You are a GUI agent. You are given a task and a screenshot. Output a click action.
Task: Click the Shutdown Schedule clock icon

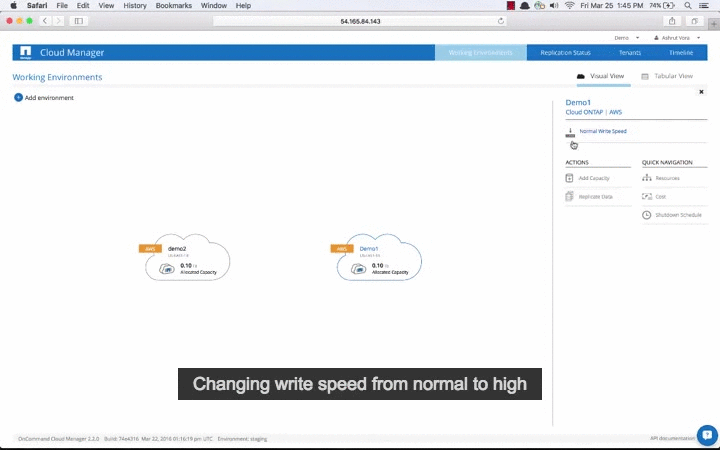(x=646, y=215)
